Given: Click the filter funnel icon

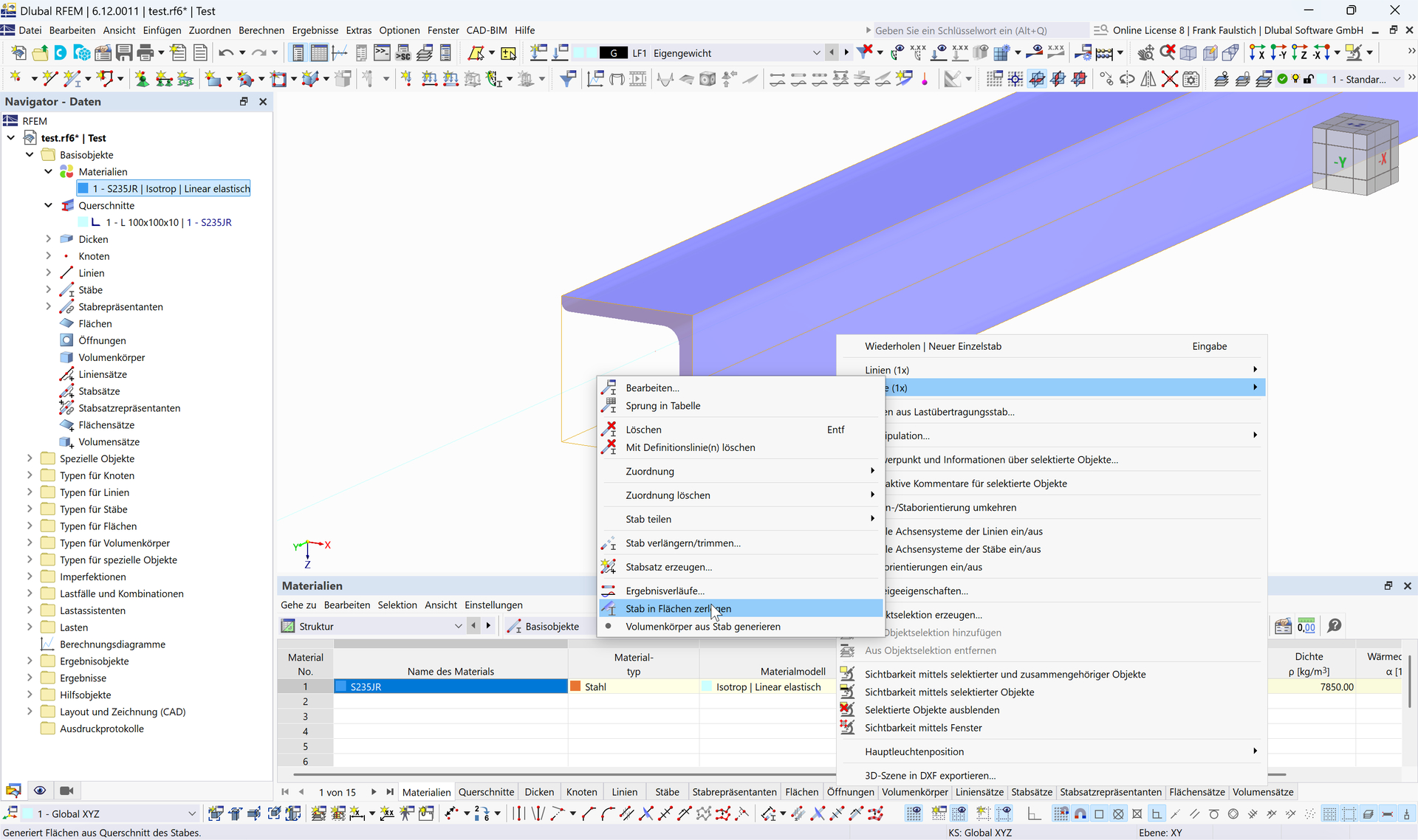Looking at the screenshot, I should pos(567,79).
